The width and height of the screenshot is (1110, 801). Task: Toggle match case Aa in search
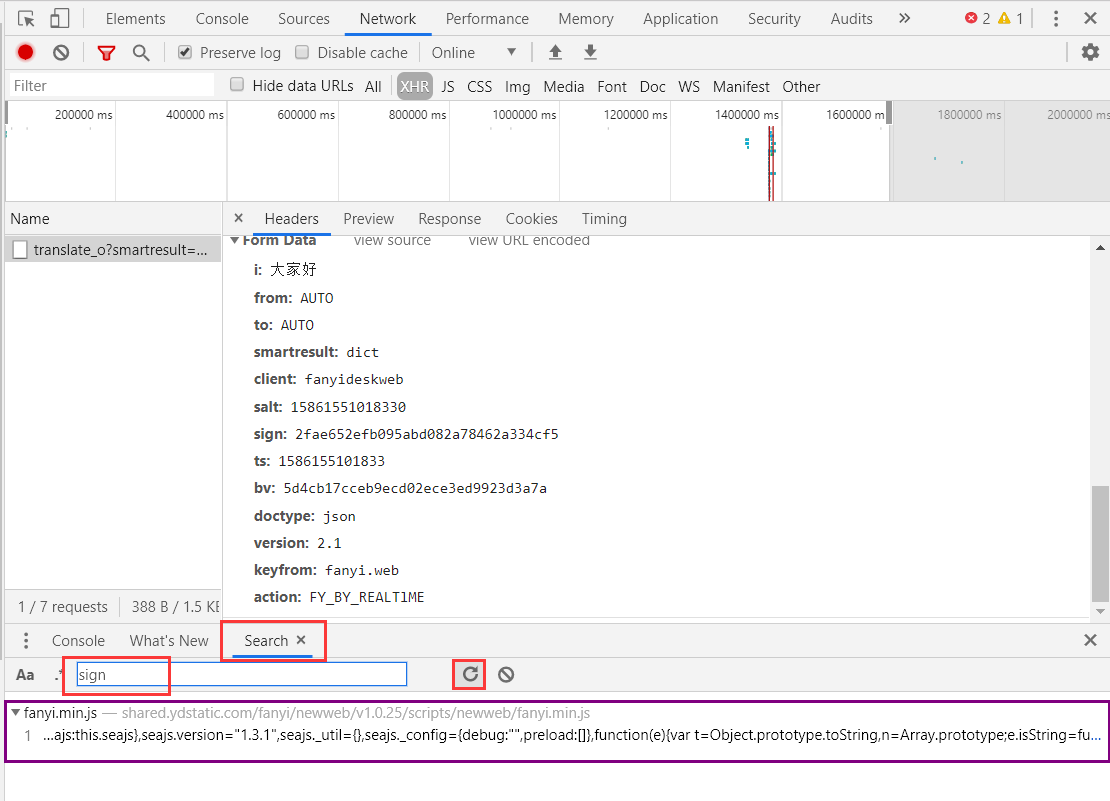pos(25,675)
